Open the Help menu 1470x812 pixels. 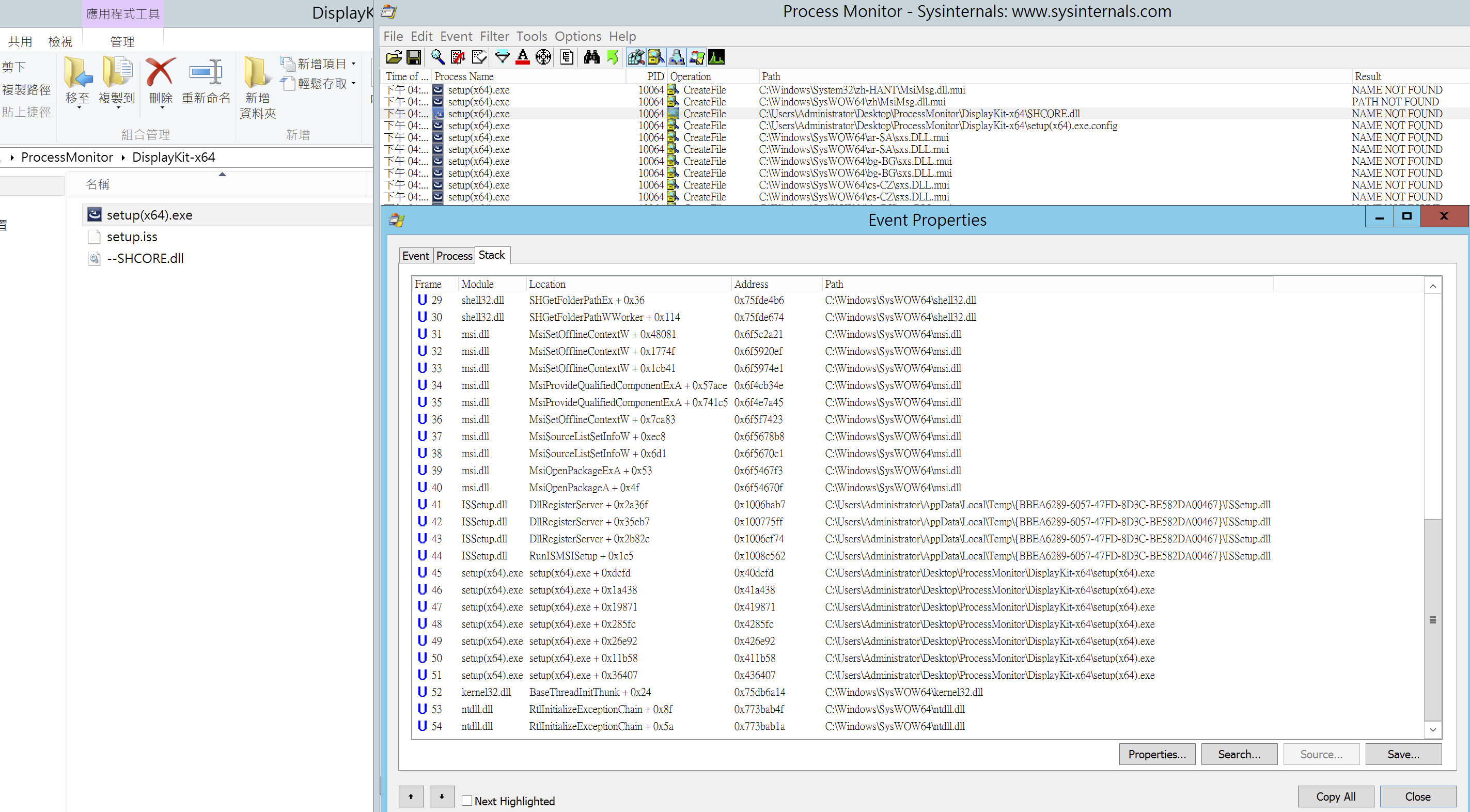click(622, 37)
